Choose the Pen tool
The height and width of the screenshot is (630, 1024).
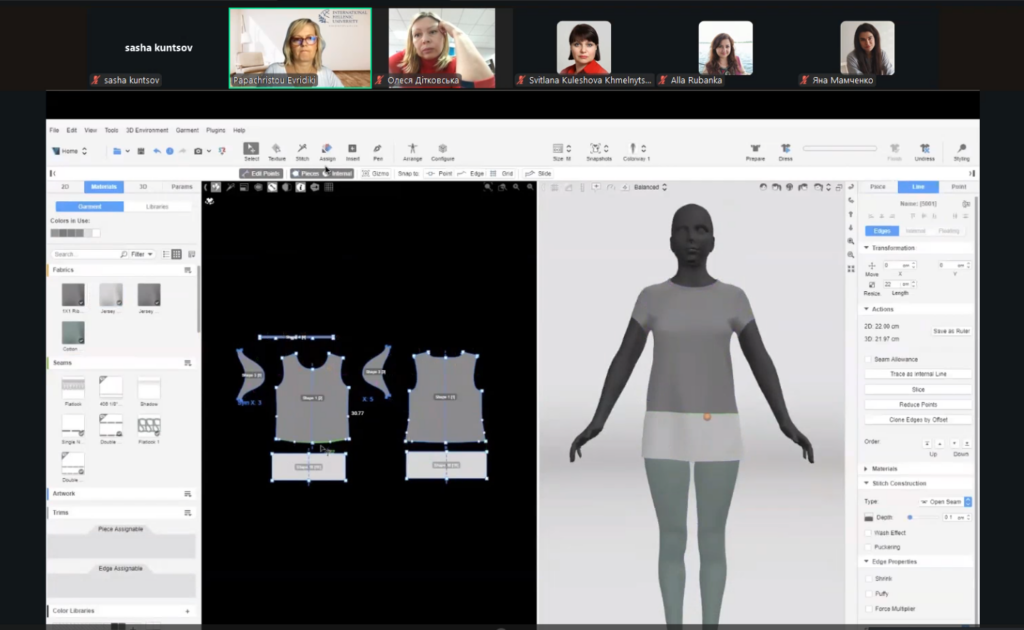(x=378, y=150)
